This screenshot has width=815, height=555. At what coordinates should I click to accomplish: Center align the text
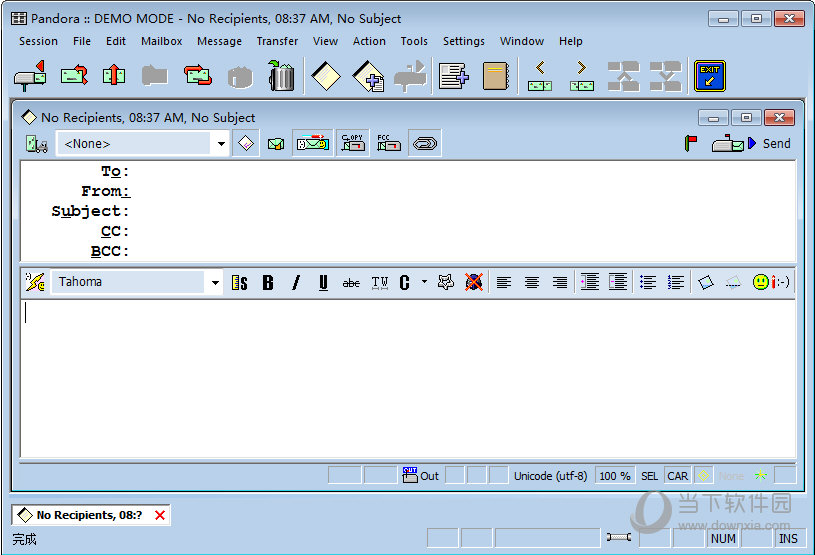(x=532, y=282)
